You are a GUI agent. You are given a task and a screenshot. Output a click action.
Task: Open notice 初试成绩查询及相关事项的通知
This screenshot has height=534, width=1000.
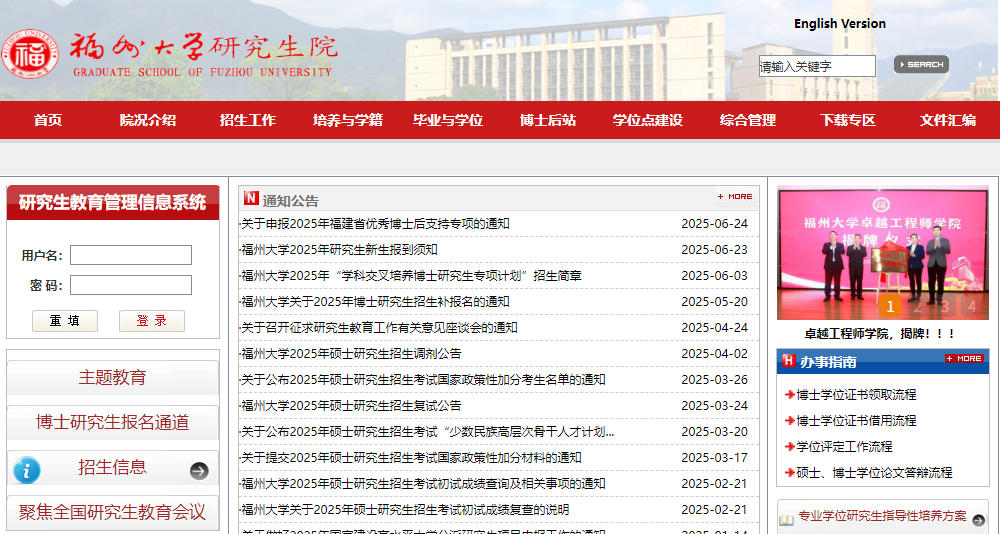tap(423, 484)
